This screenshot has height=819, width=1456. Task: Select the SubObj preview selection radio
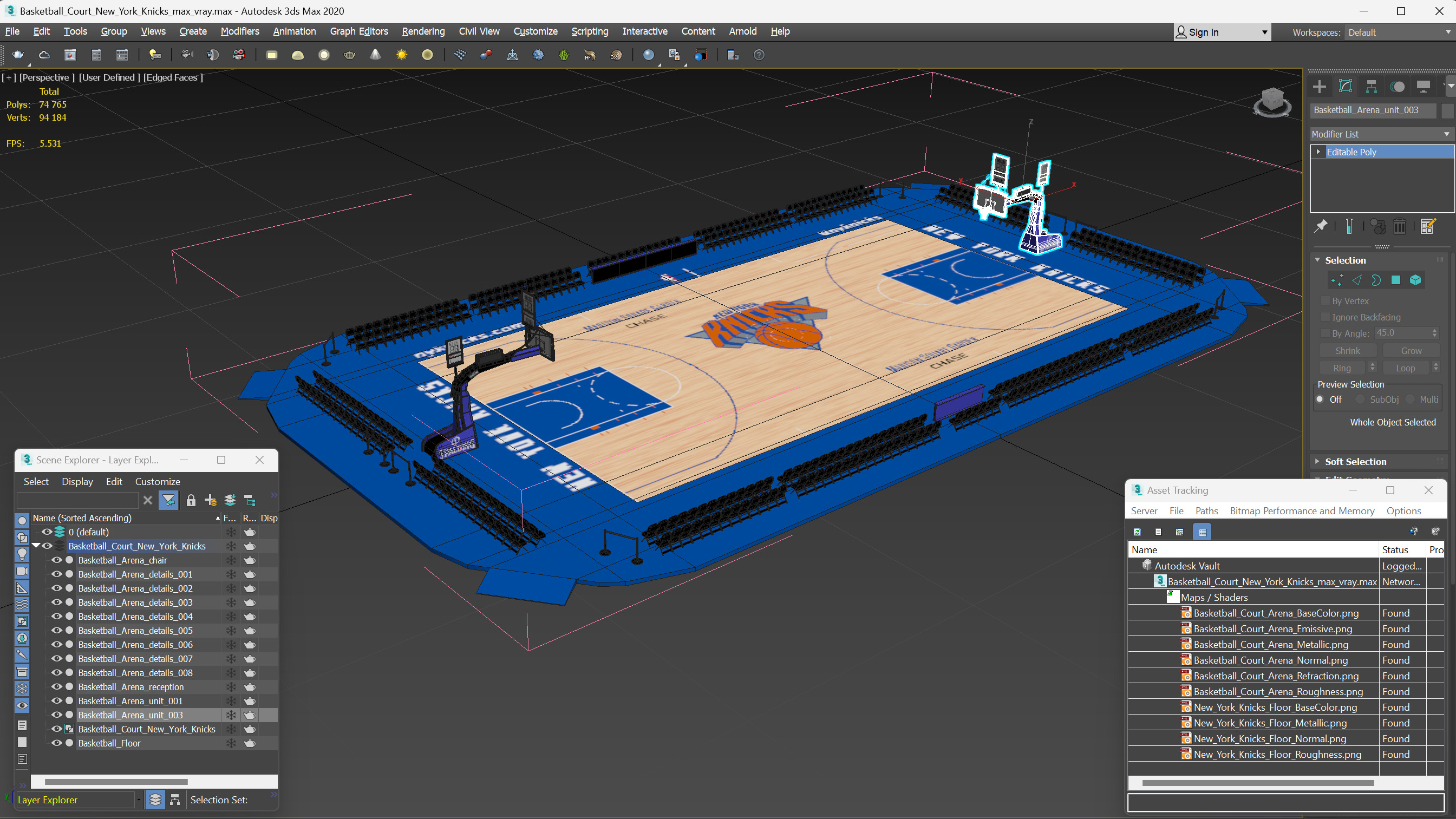[1360, 399]
